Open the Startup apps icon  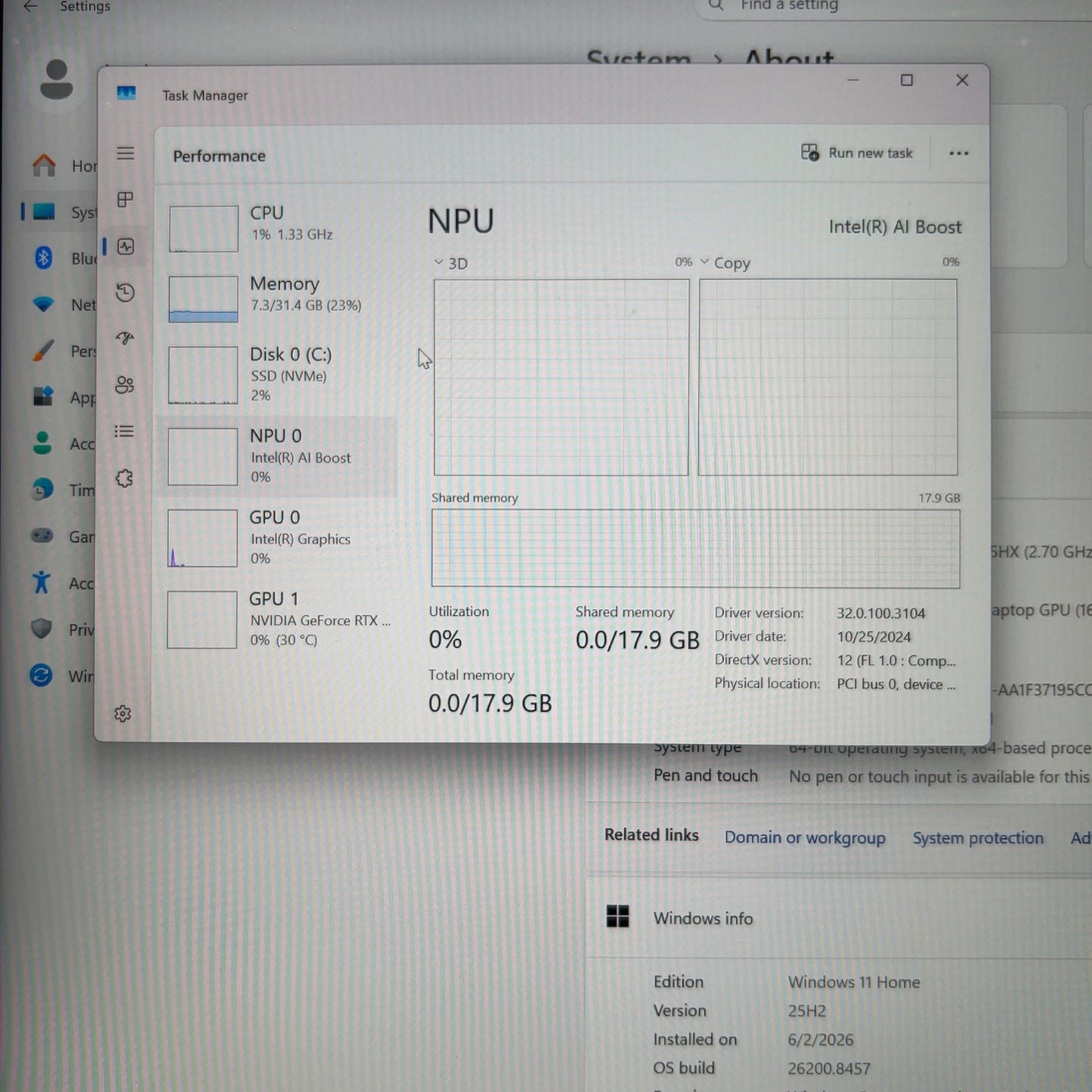point(125,339)
